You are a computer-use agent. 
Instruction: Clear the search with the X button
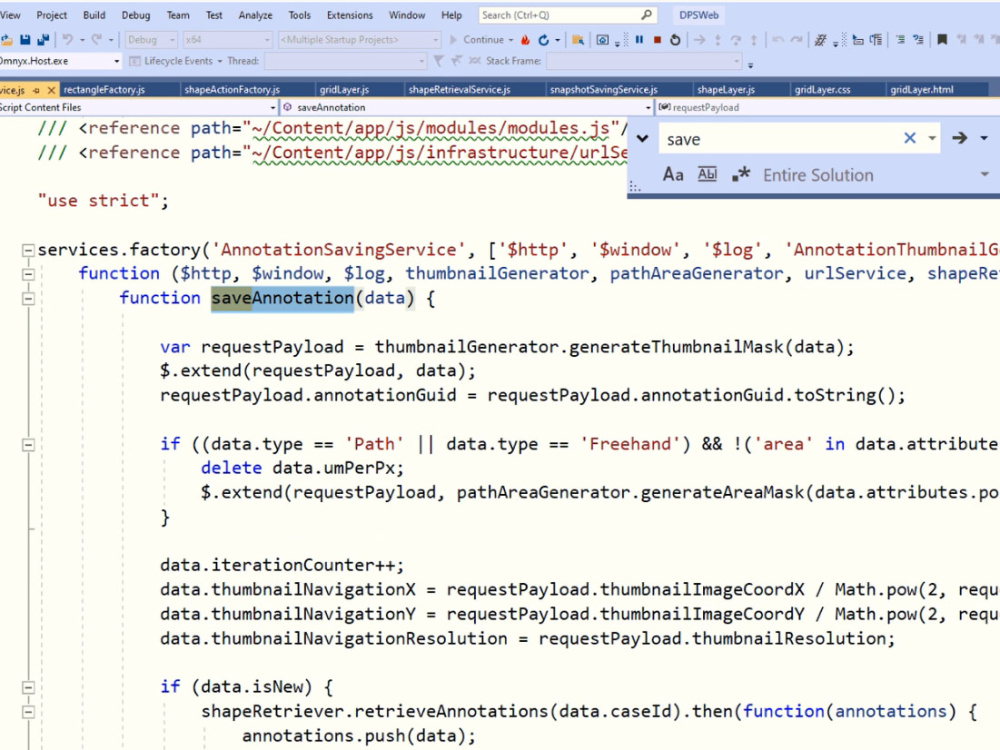[909, 138]
